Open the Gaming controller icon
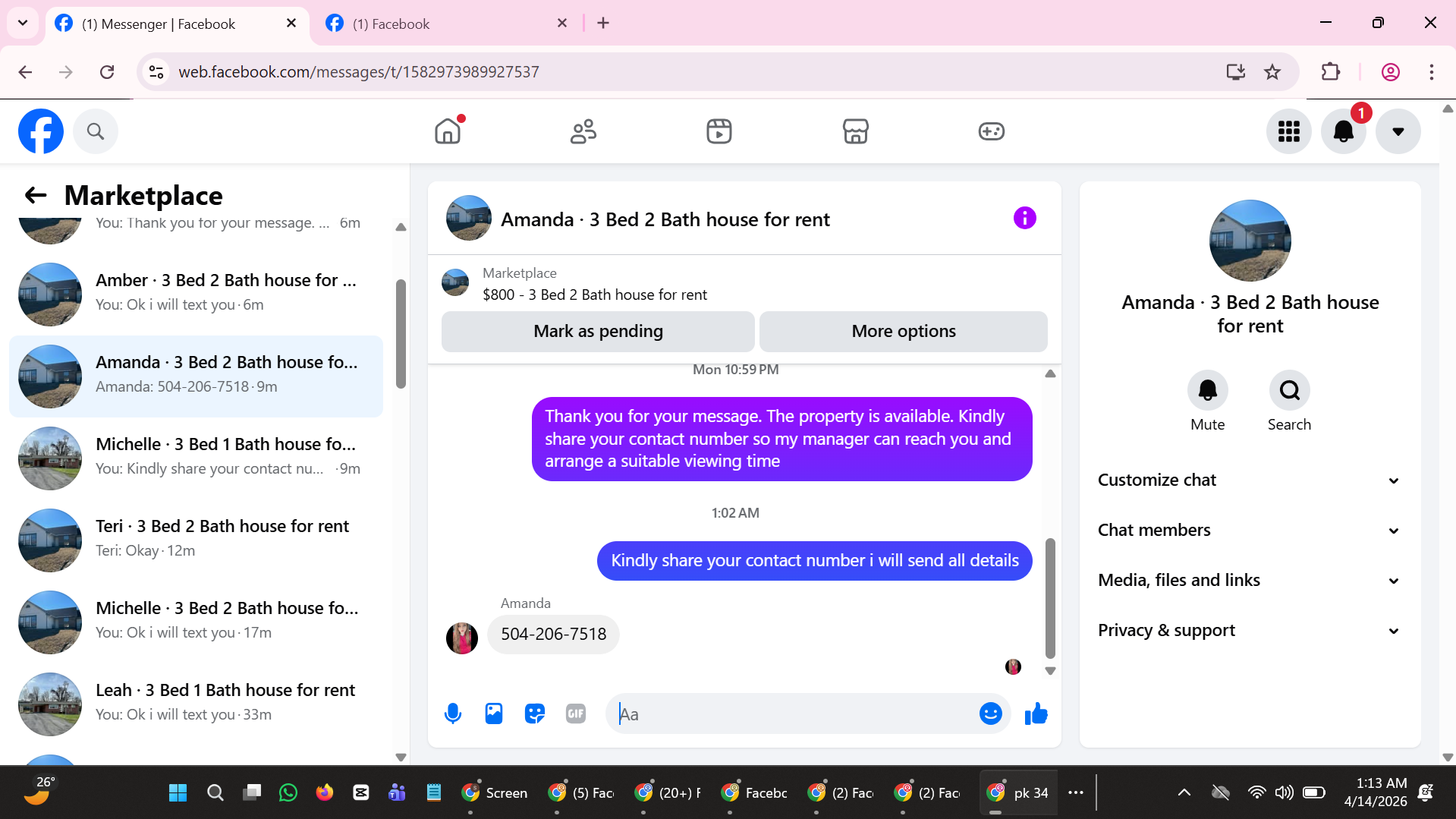The height and width of the screenshot is (819, 1456). click(991, 131)
